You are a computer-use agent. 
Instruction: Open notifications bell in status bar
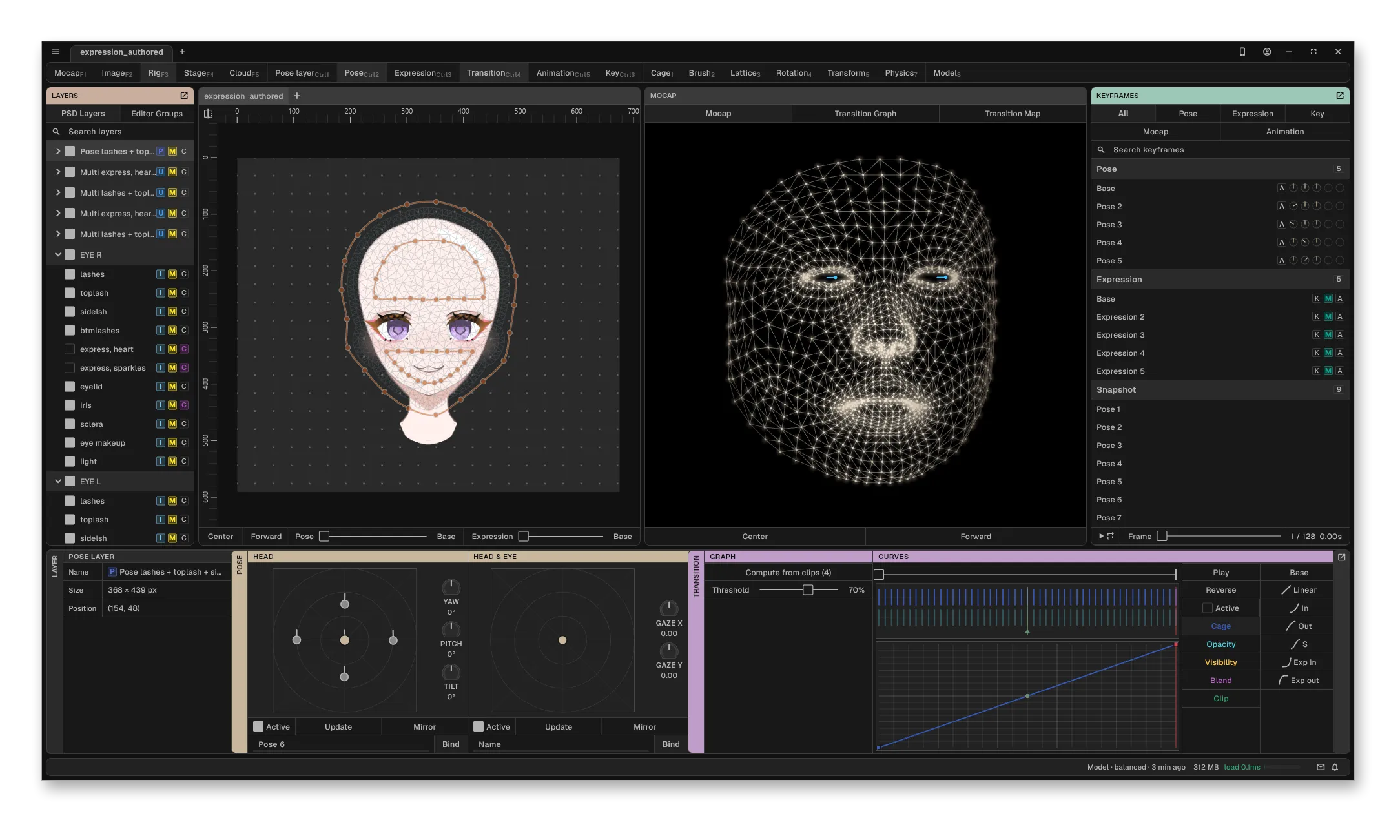click(1335, 767)
